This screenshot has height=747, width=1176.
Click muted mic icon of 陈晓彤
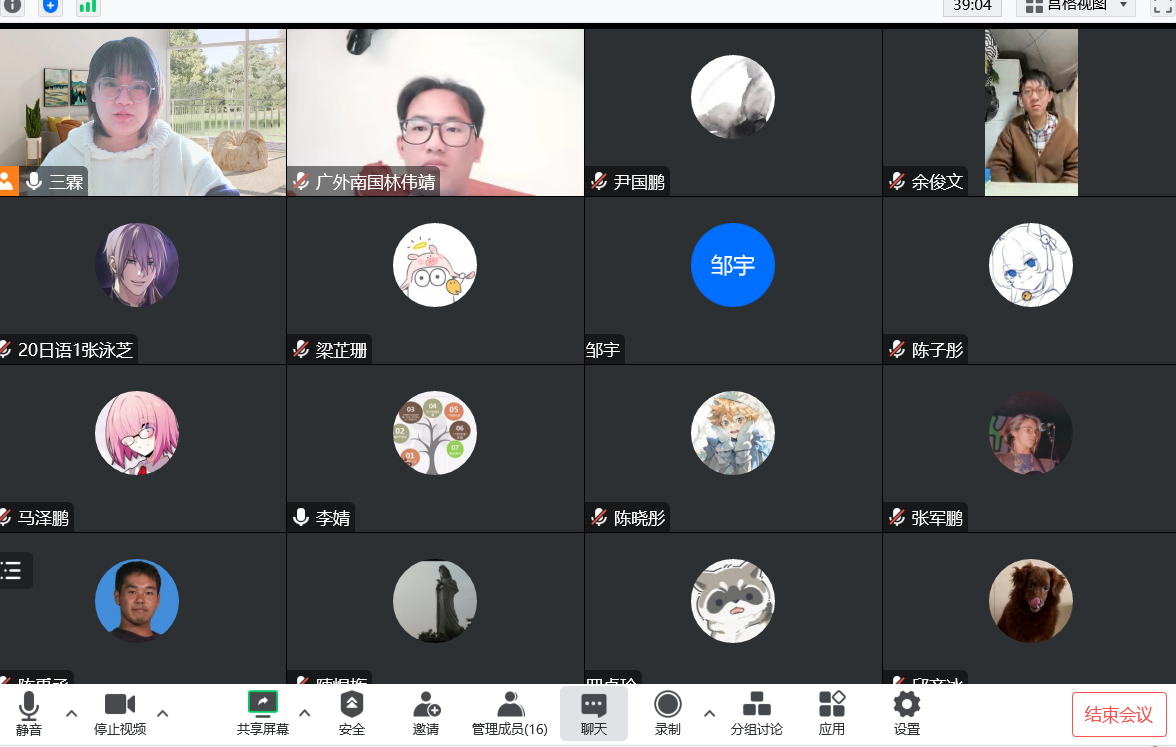[x=599, y=518]
